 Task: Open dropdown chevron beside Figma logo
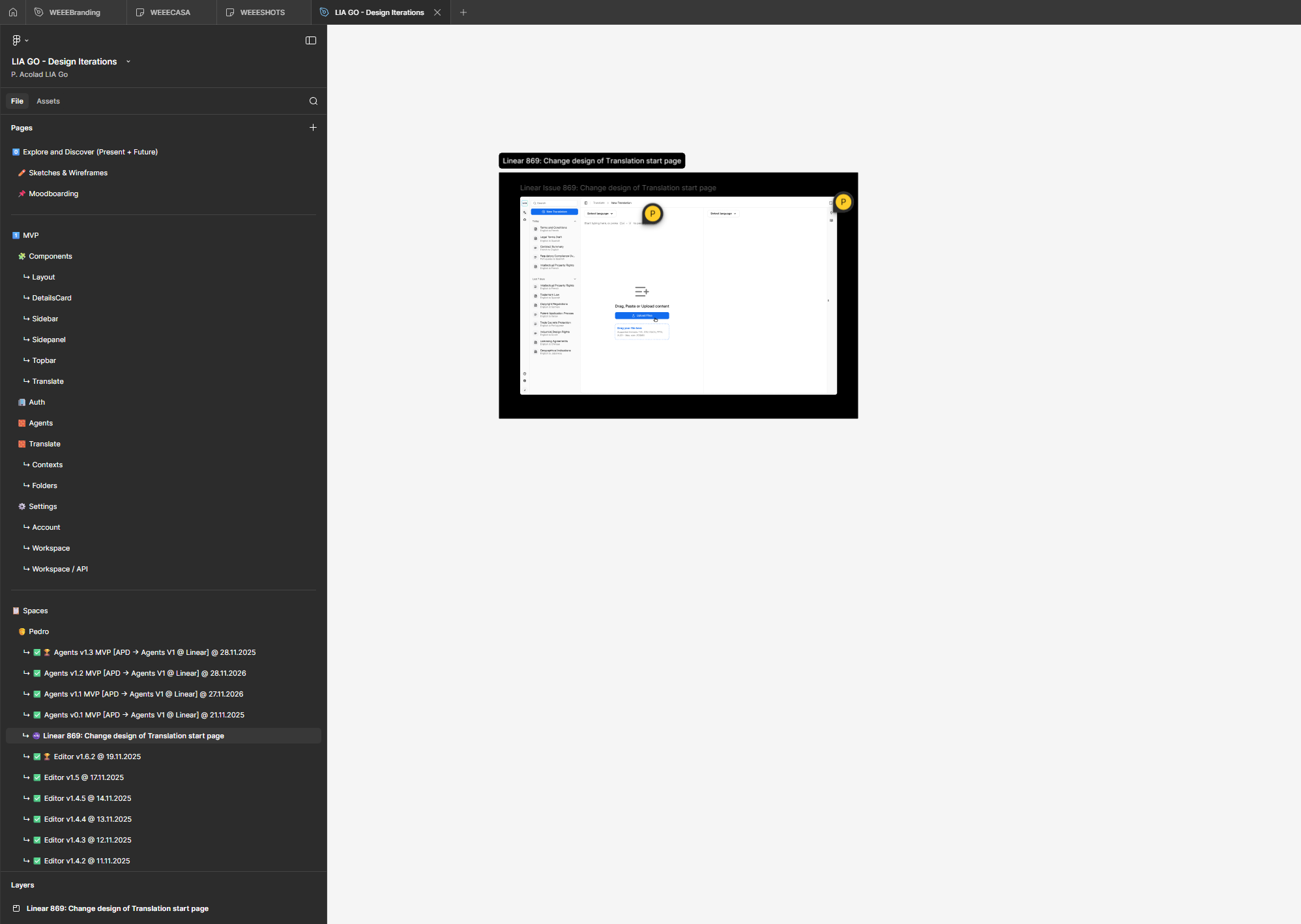[x=27, y=41]
